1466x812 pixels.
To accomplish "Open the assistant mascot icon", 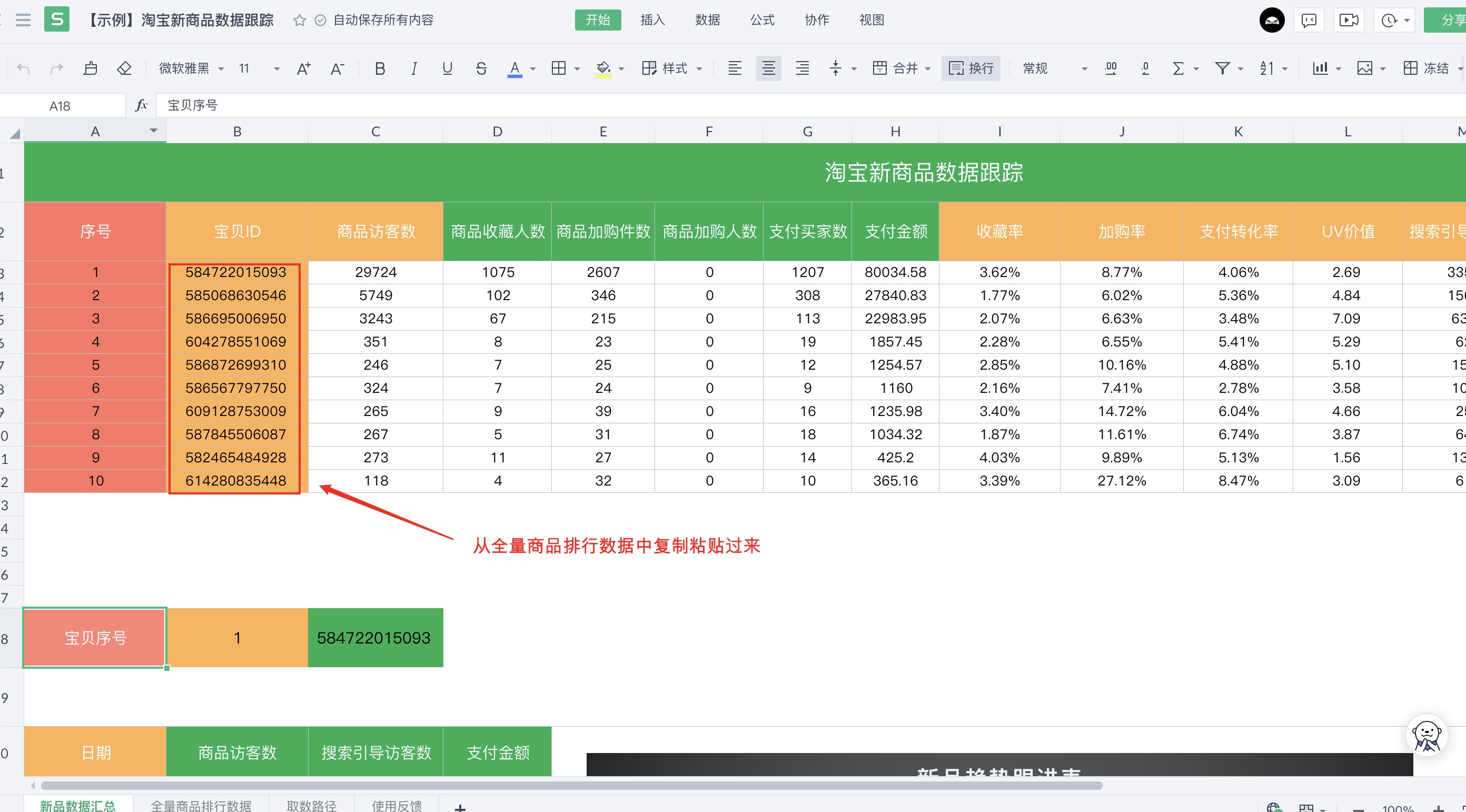I will click(1427, 736).
